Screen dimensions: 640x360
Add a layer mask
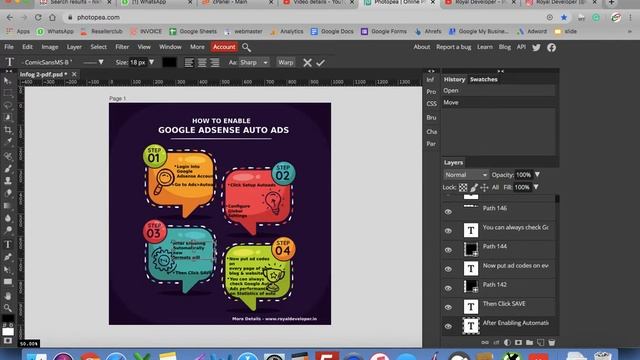point(518,342)
